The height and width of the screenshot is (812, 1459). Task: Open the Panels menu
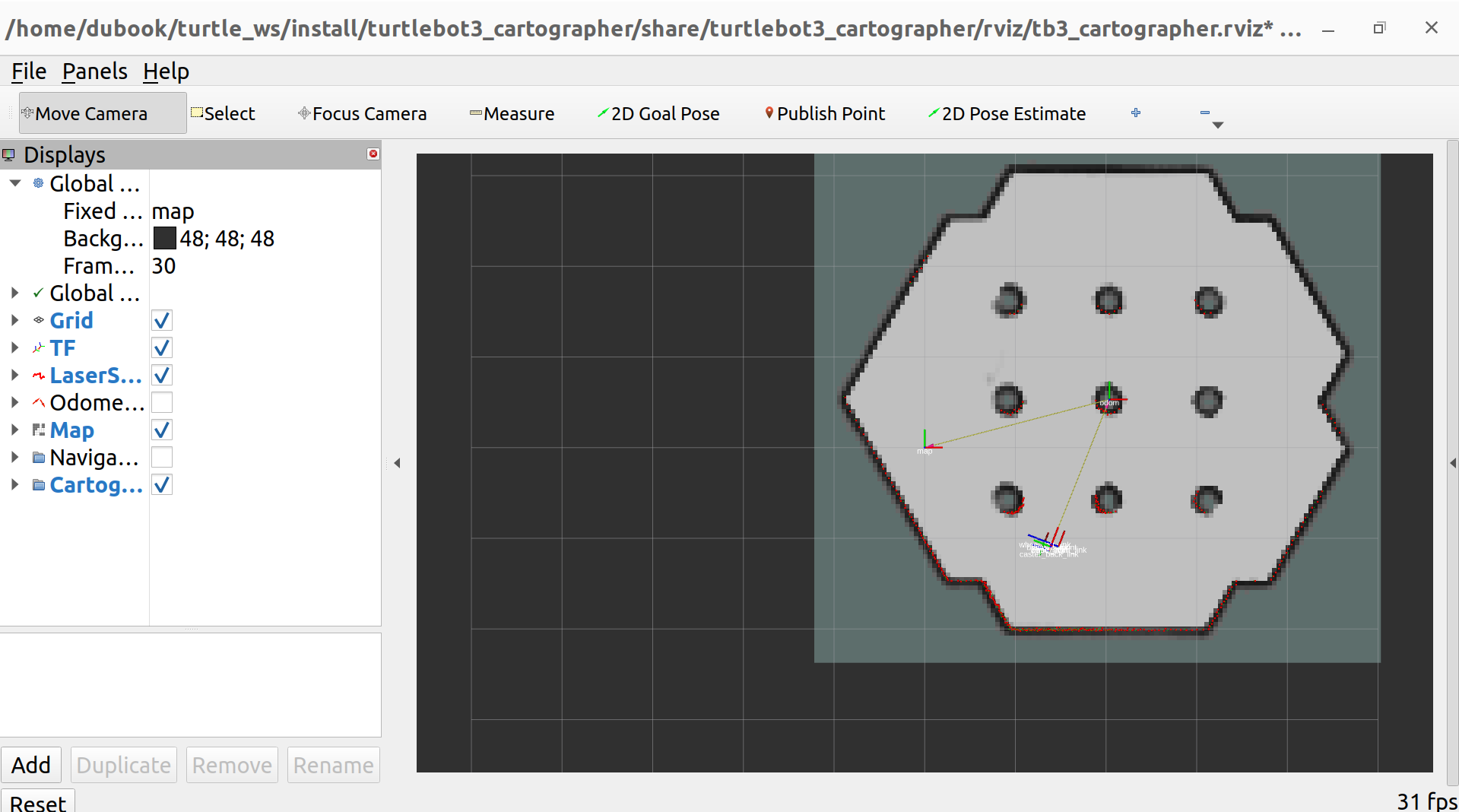pos(95,71)
